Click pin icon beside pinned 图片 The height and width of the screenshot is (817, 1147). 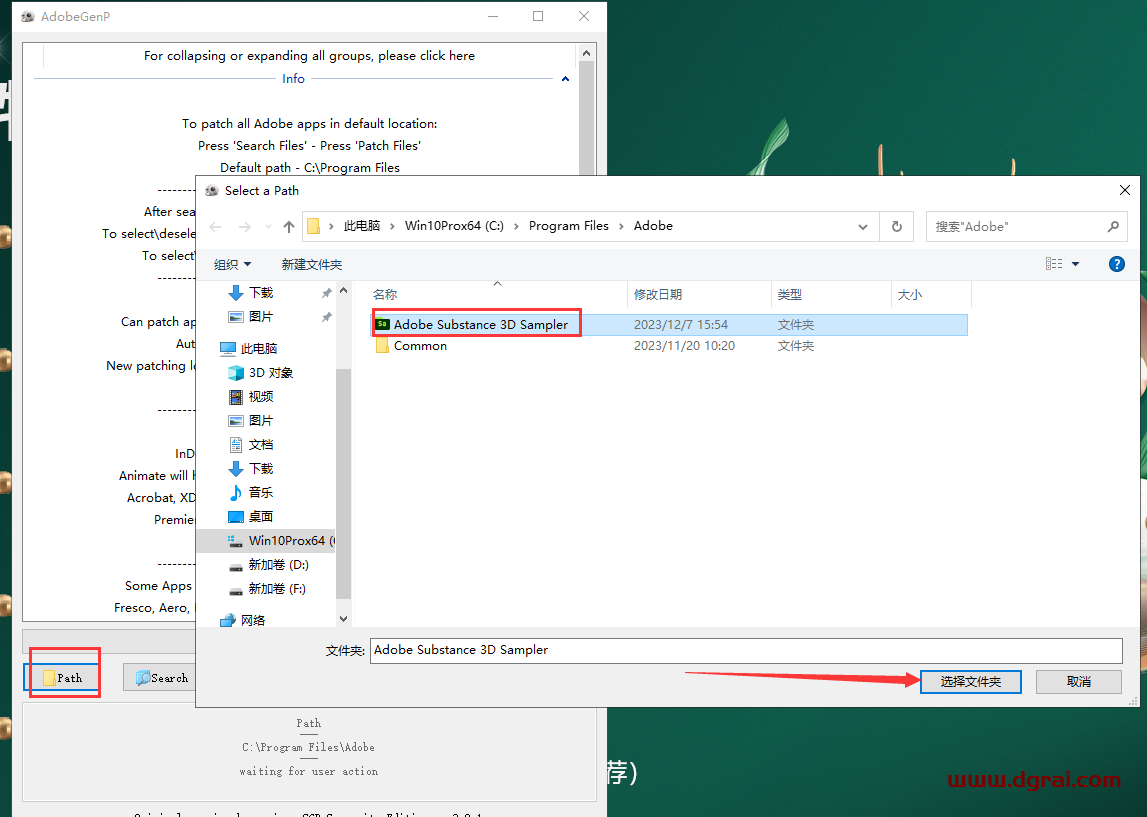point(326,317)
